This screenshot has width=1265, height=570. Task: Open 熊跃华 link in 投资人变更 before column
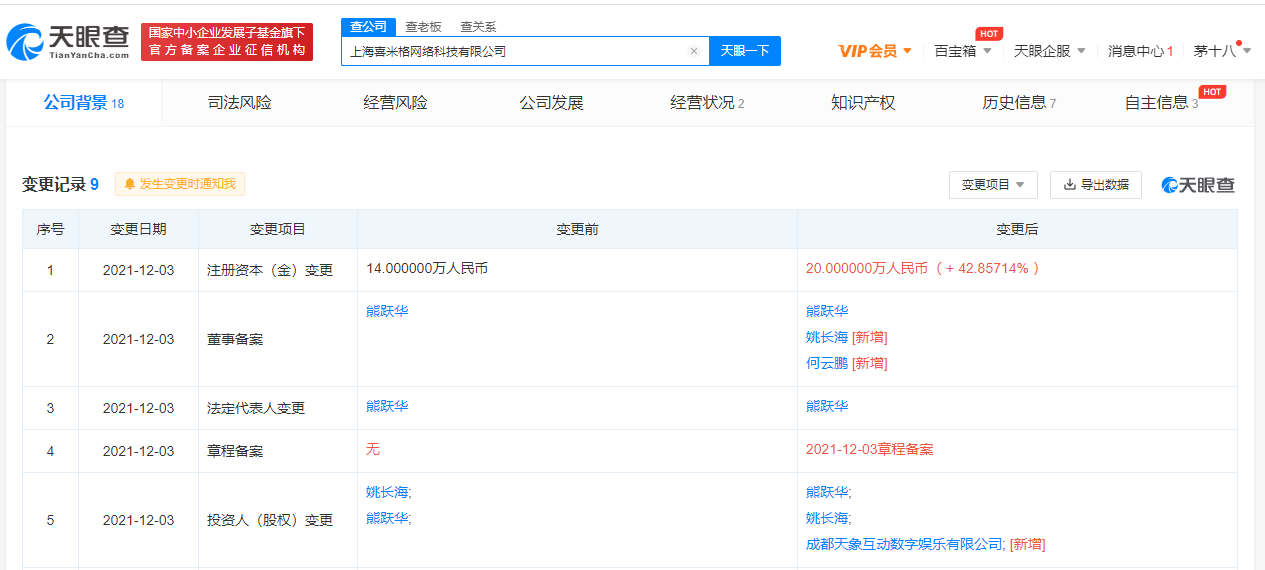click(387, 518)
